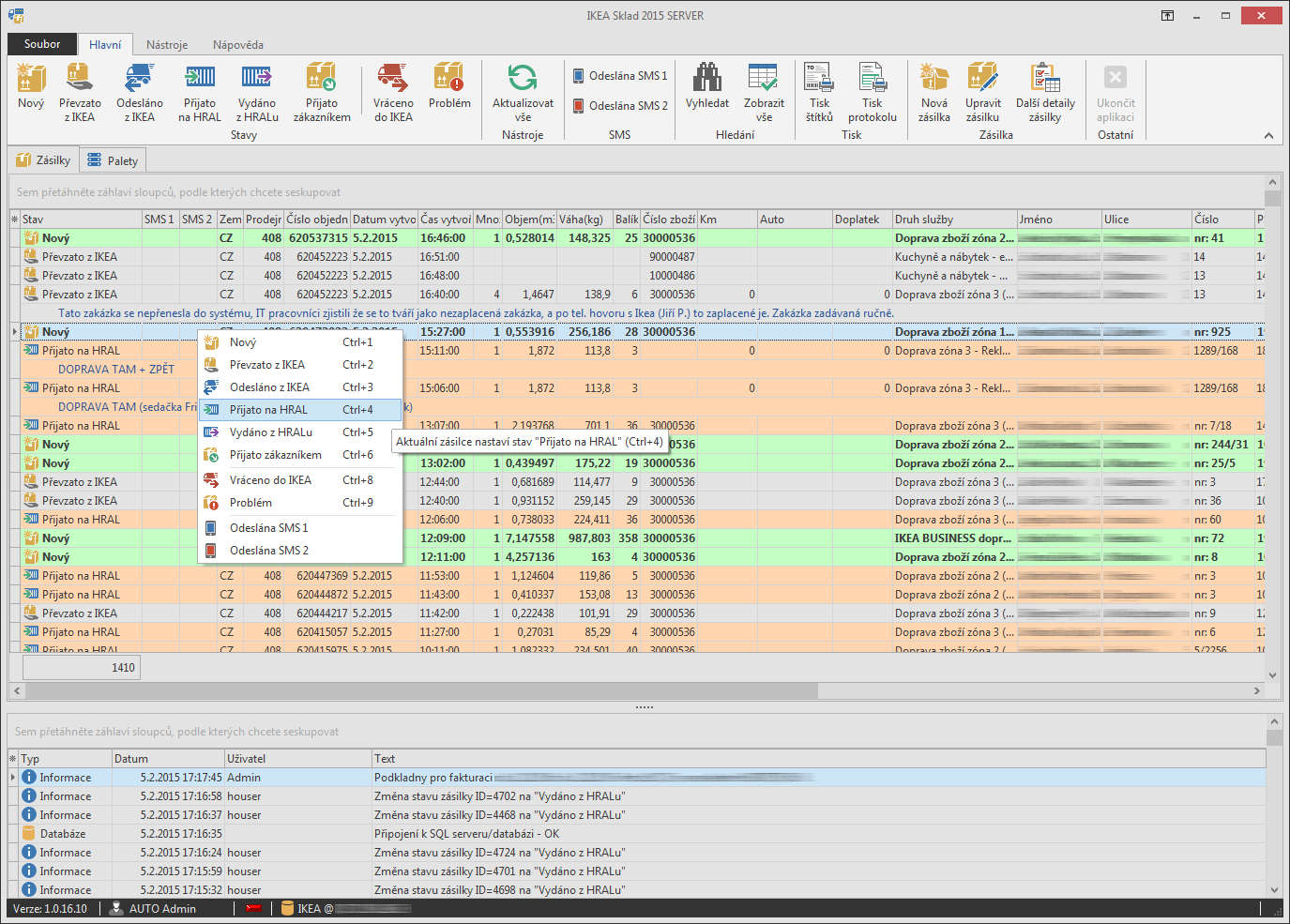
Task: Click Odeslána SMS 1 in ribbon
Action: click(x=620, y=76)
